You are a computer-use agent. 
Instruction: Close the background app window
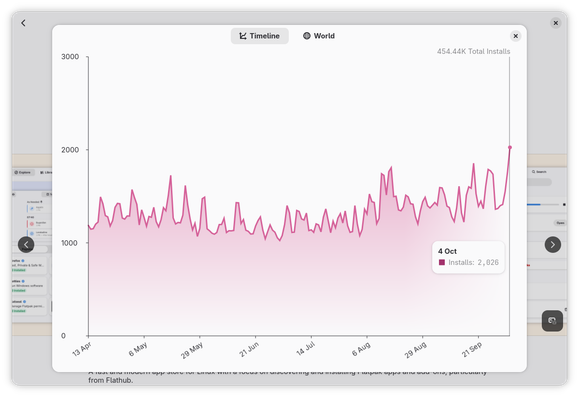coord(555,23)
